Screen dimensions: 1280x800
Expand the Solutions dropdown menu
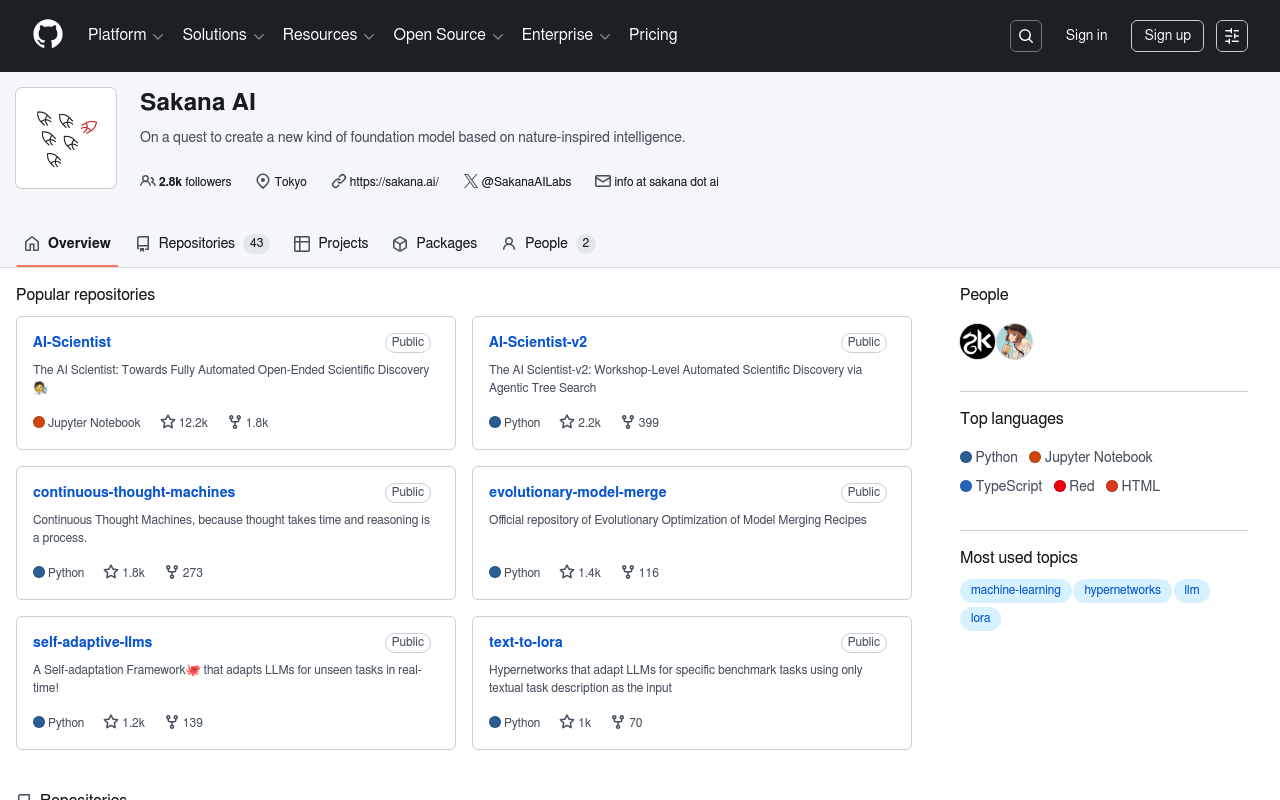tap(223, 35)
